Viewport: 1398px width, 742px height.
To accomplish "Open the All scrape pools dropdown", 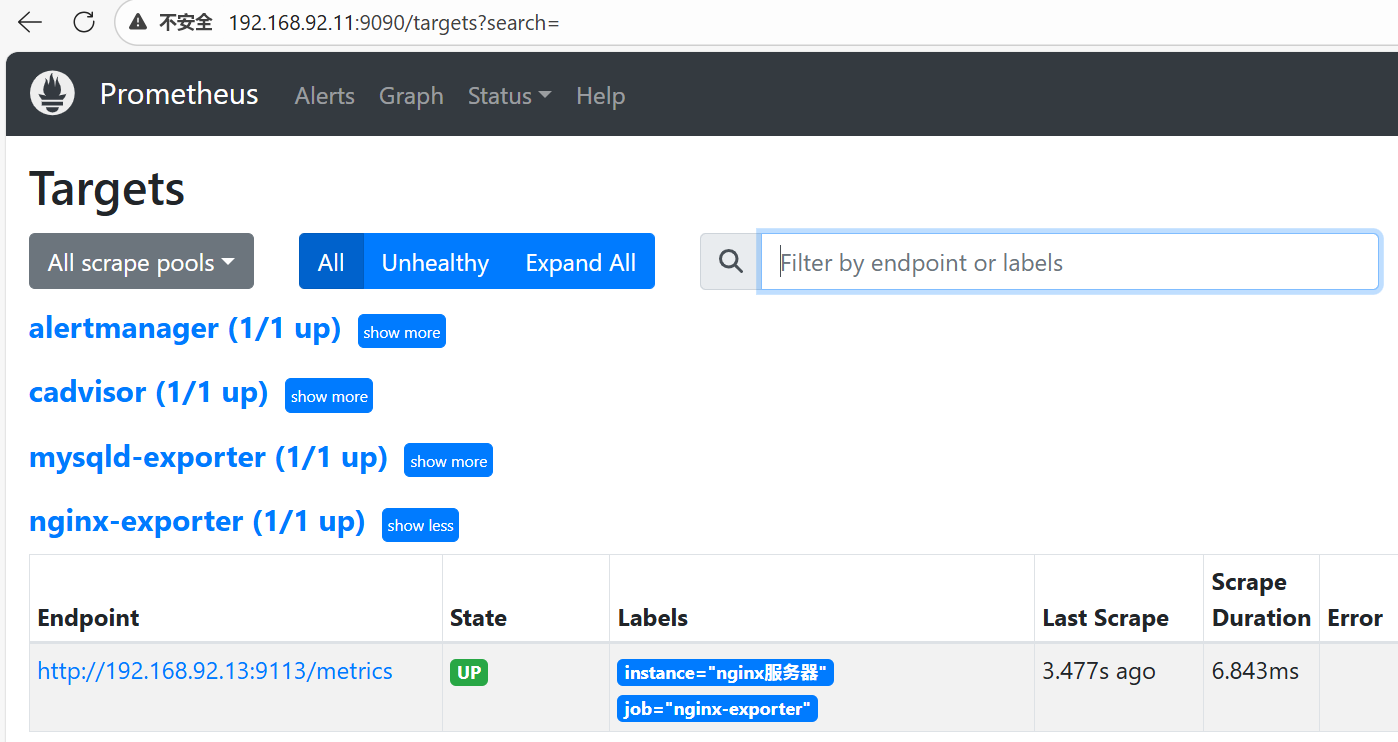I will click(141, 262).
